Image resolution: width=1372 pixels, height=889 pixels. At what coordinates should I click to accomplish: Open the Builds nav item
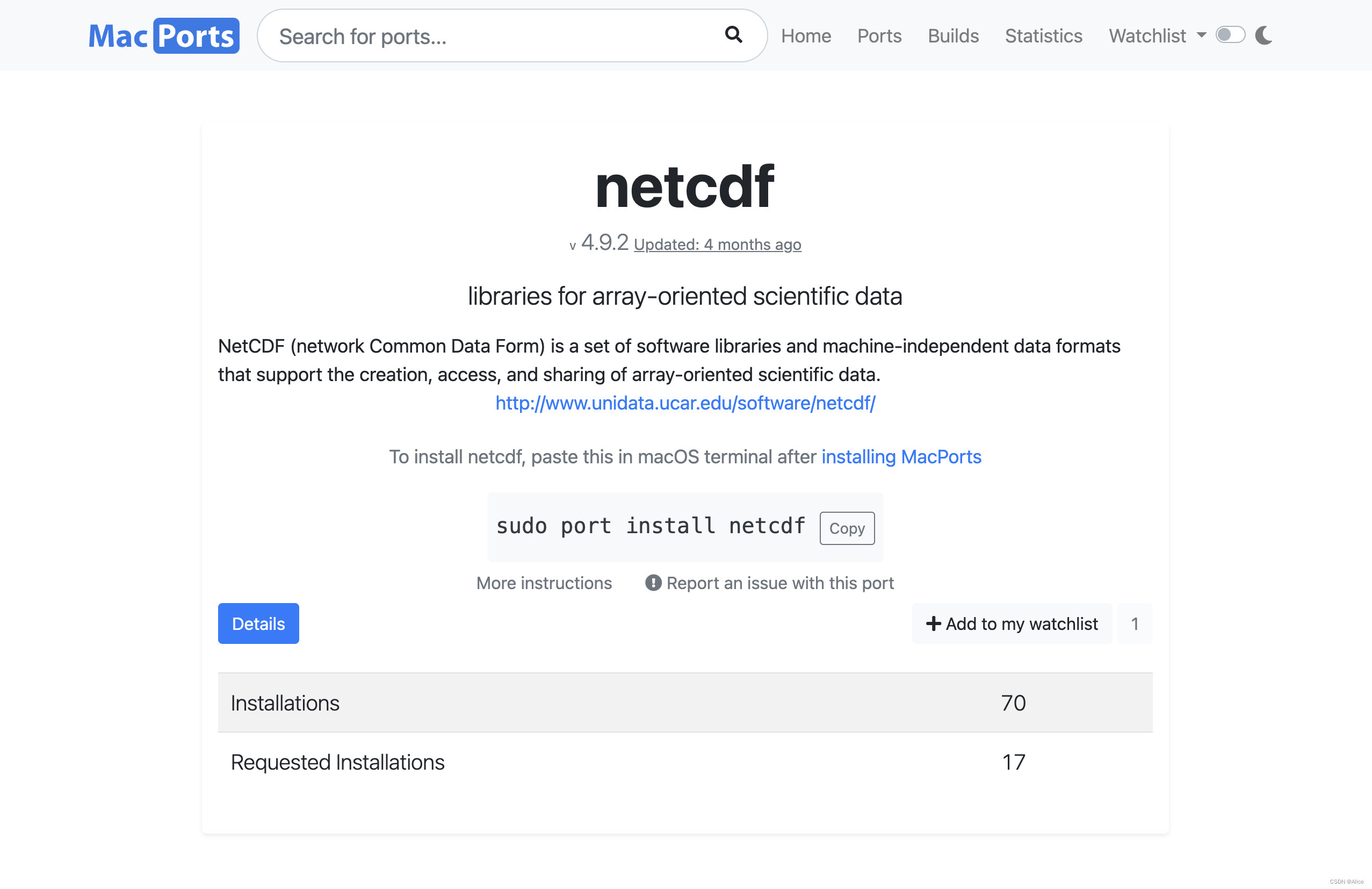coord(953,36)
